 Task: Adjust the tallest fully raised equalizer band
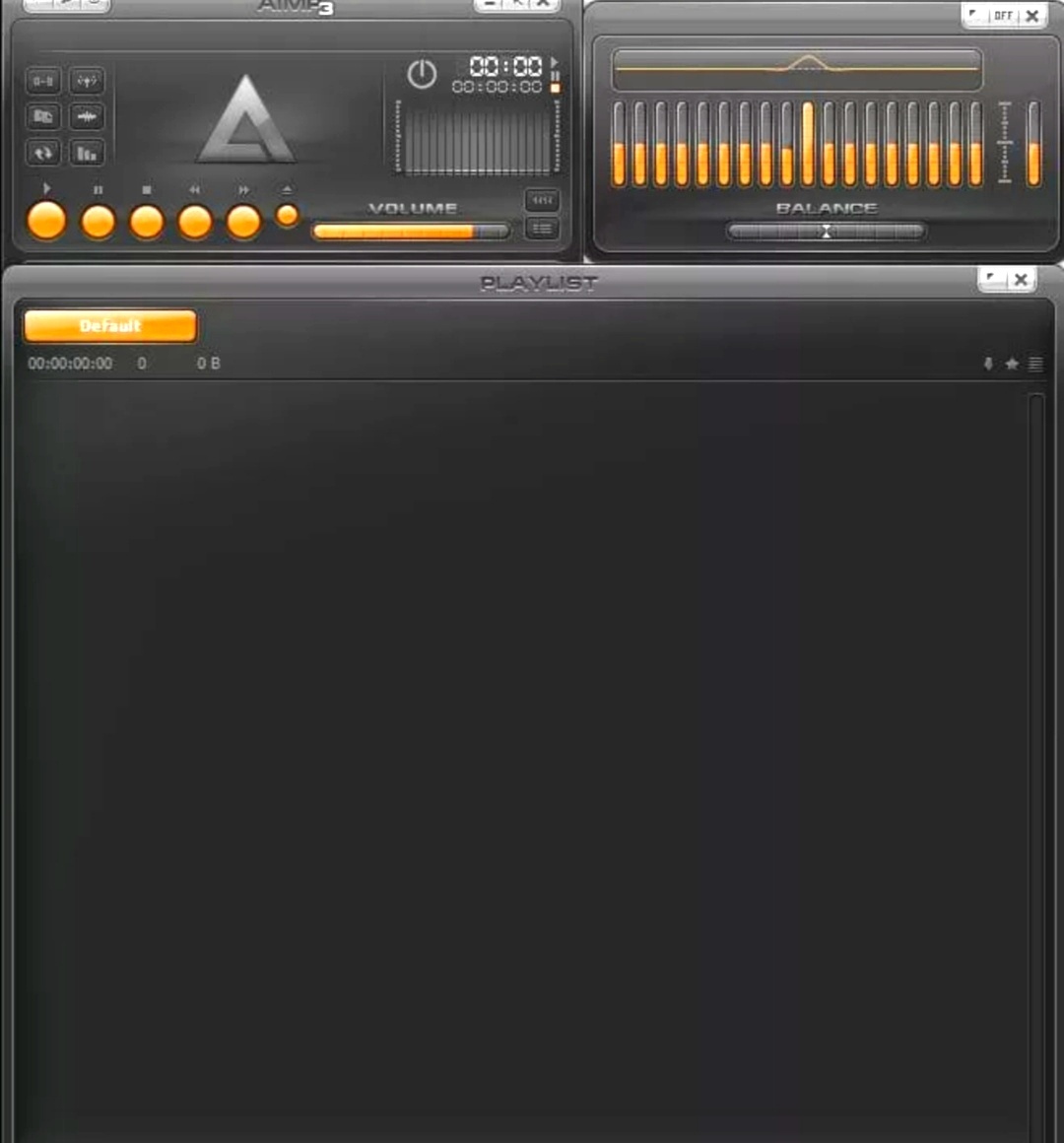point(808,144)
